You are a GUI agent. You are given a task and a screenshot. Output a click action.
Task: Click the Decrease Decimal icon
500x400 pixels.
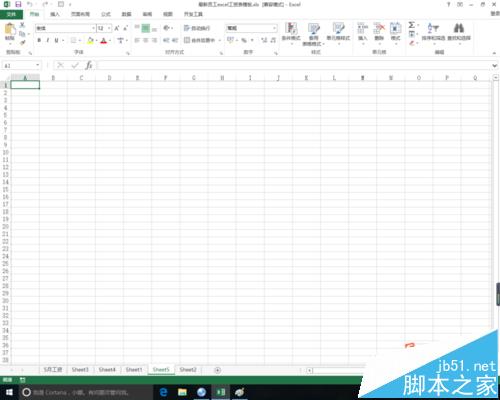pos(273,40)
